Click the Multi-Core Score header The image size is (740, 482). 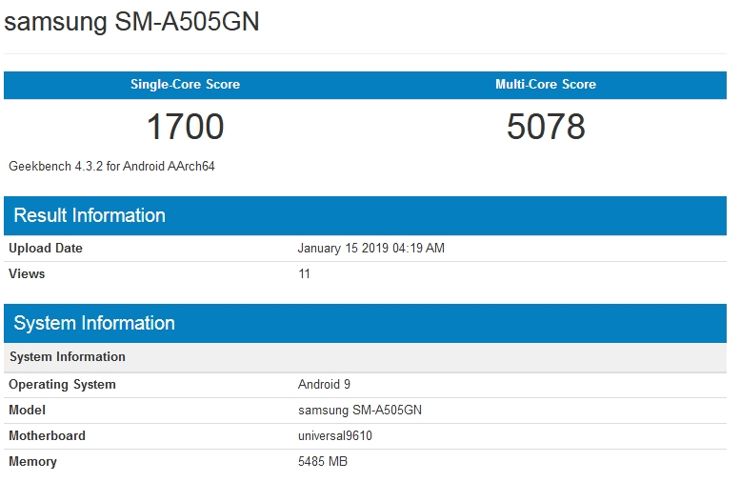pyautogui.click(x=546, y=85)
